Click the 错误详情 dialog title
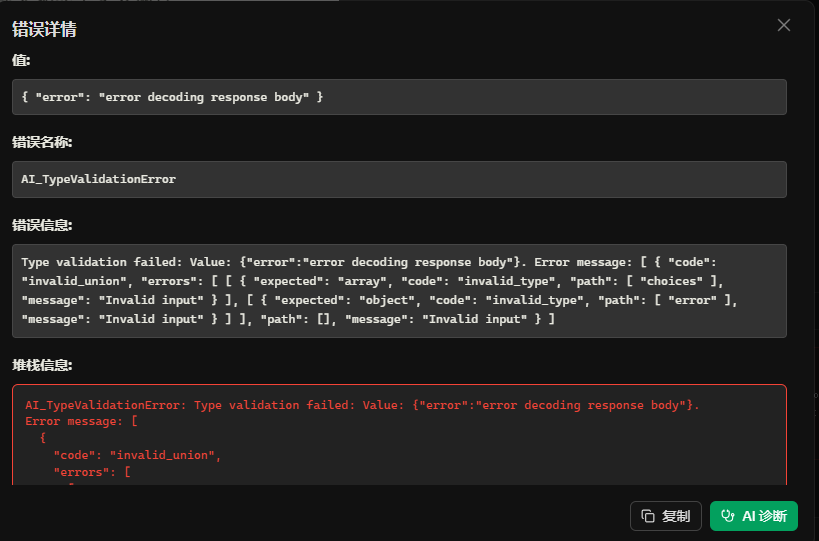 coord(44,29)
